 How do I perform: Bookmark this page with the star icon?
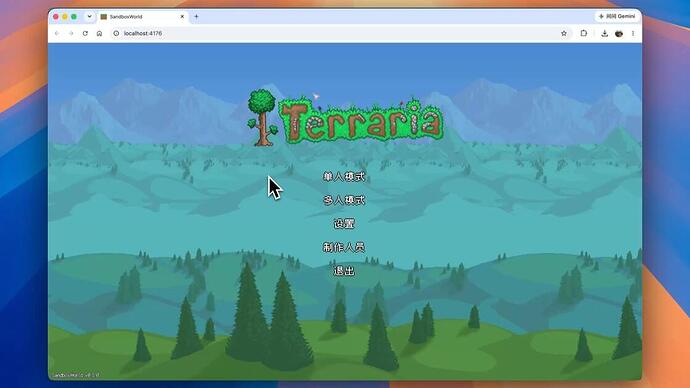click(564, 33)
